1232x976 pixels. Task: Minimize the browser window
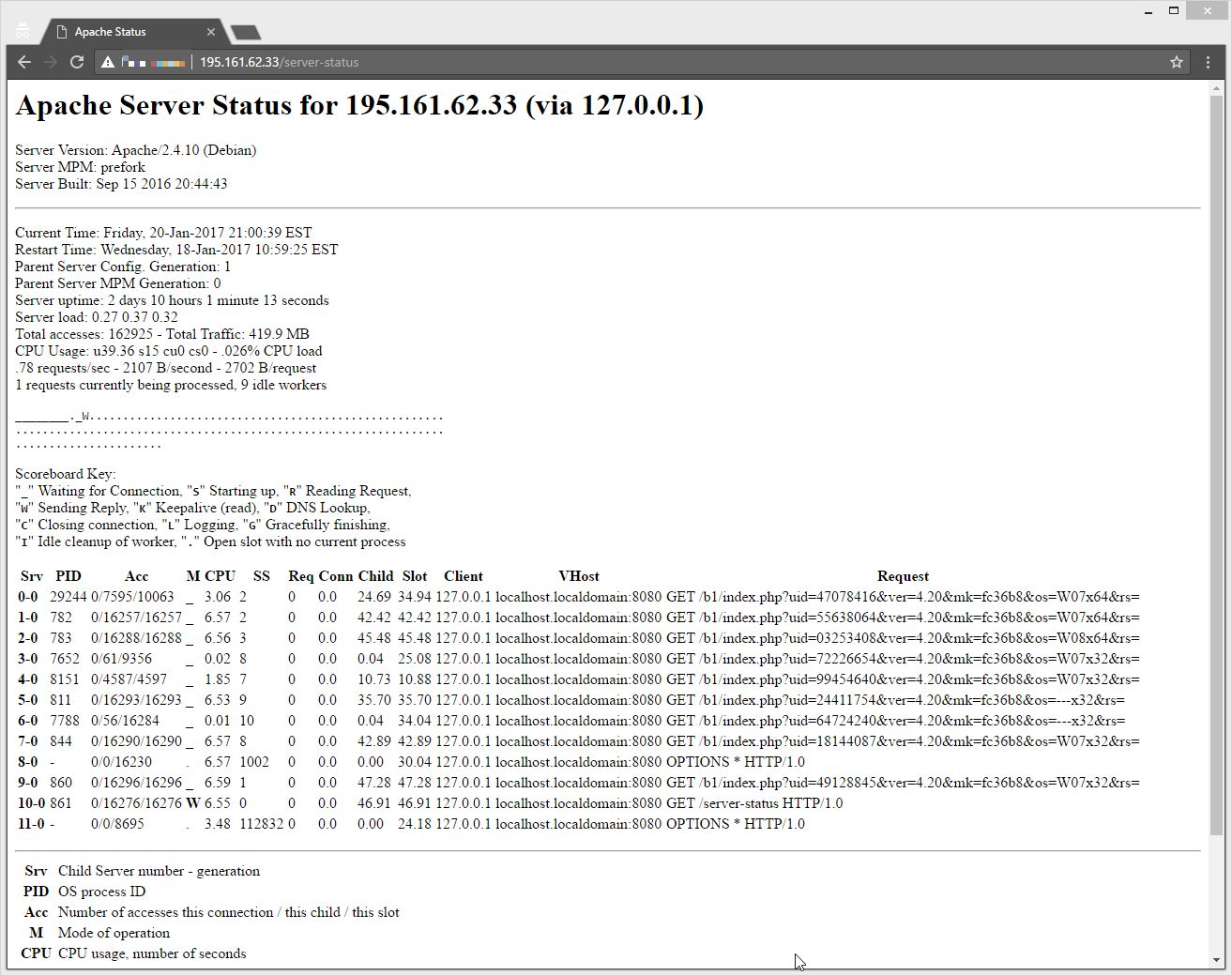(x=1148, y=11)
